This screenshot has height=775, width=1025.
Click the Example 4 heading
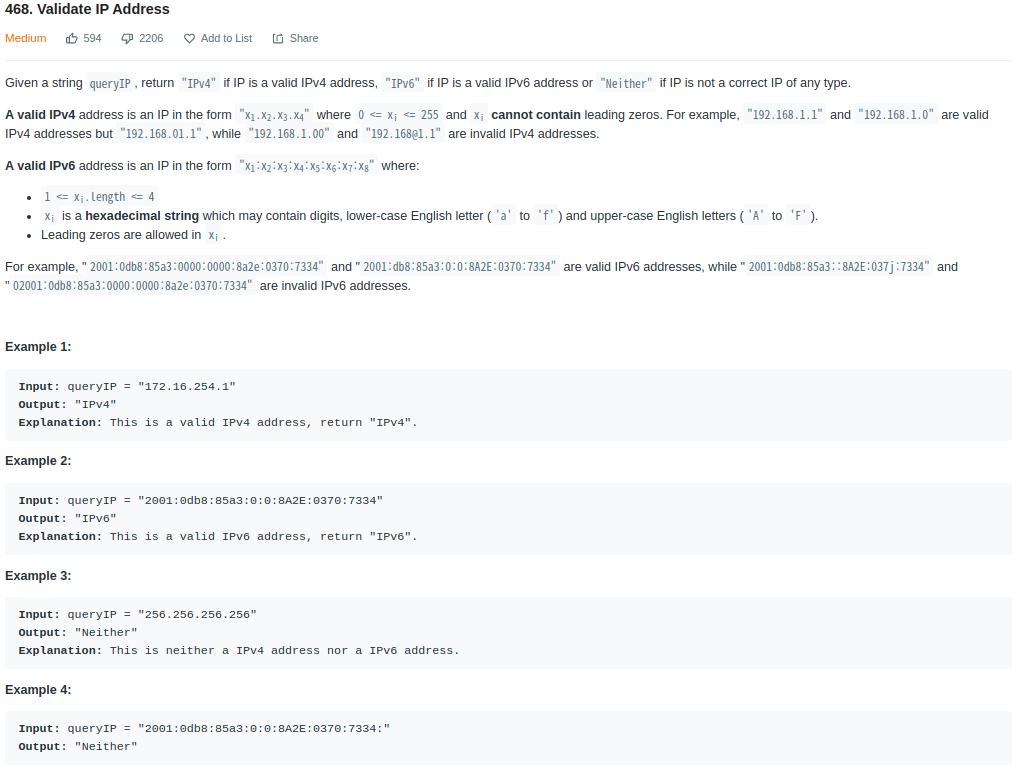[38, 690]
